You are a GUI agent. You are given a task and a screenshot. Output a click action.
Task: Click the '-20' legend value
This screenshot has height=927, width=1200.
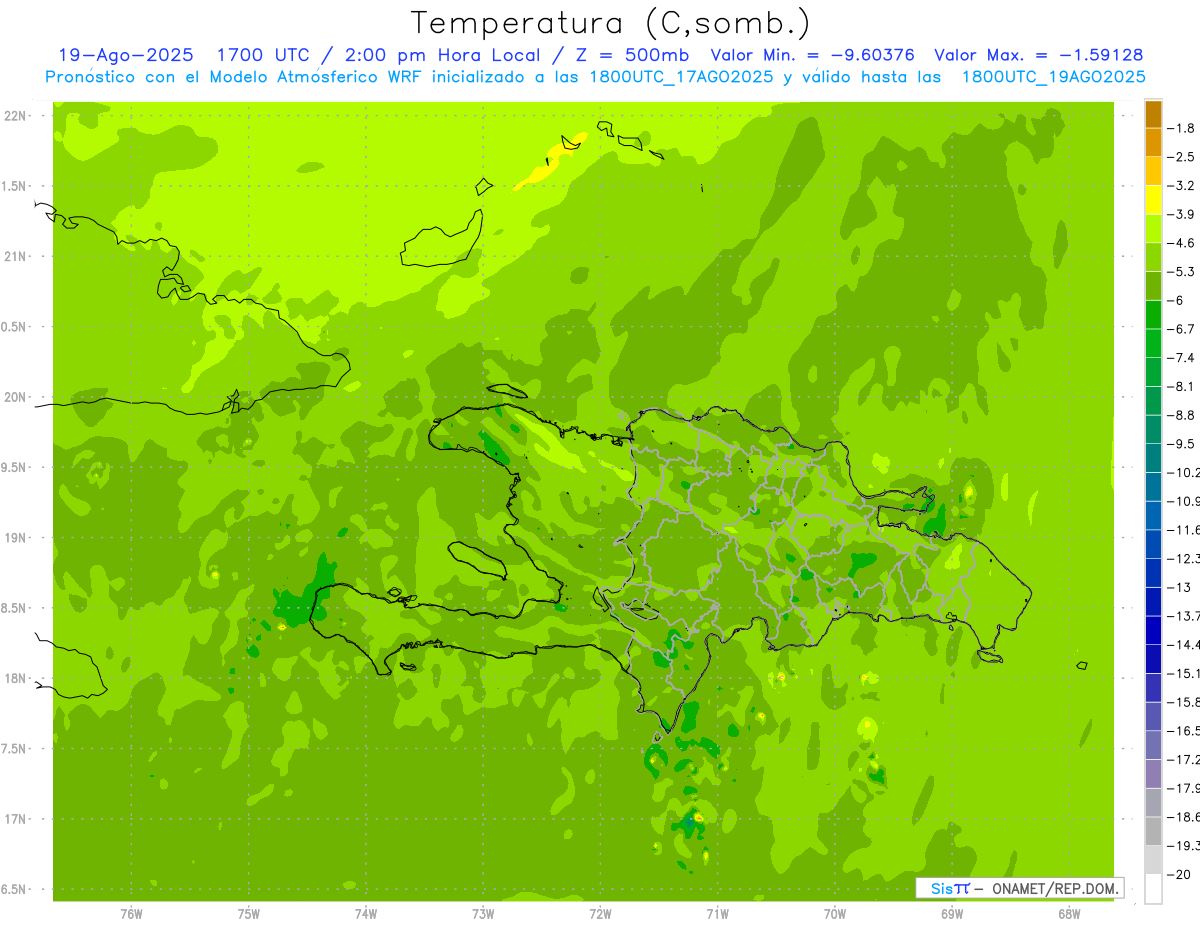[x=1180, y=874]
